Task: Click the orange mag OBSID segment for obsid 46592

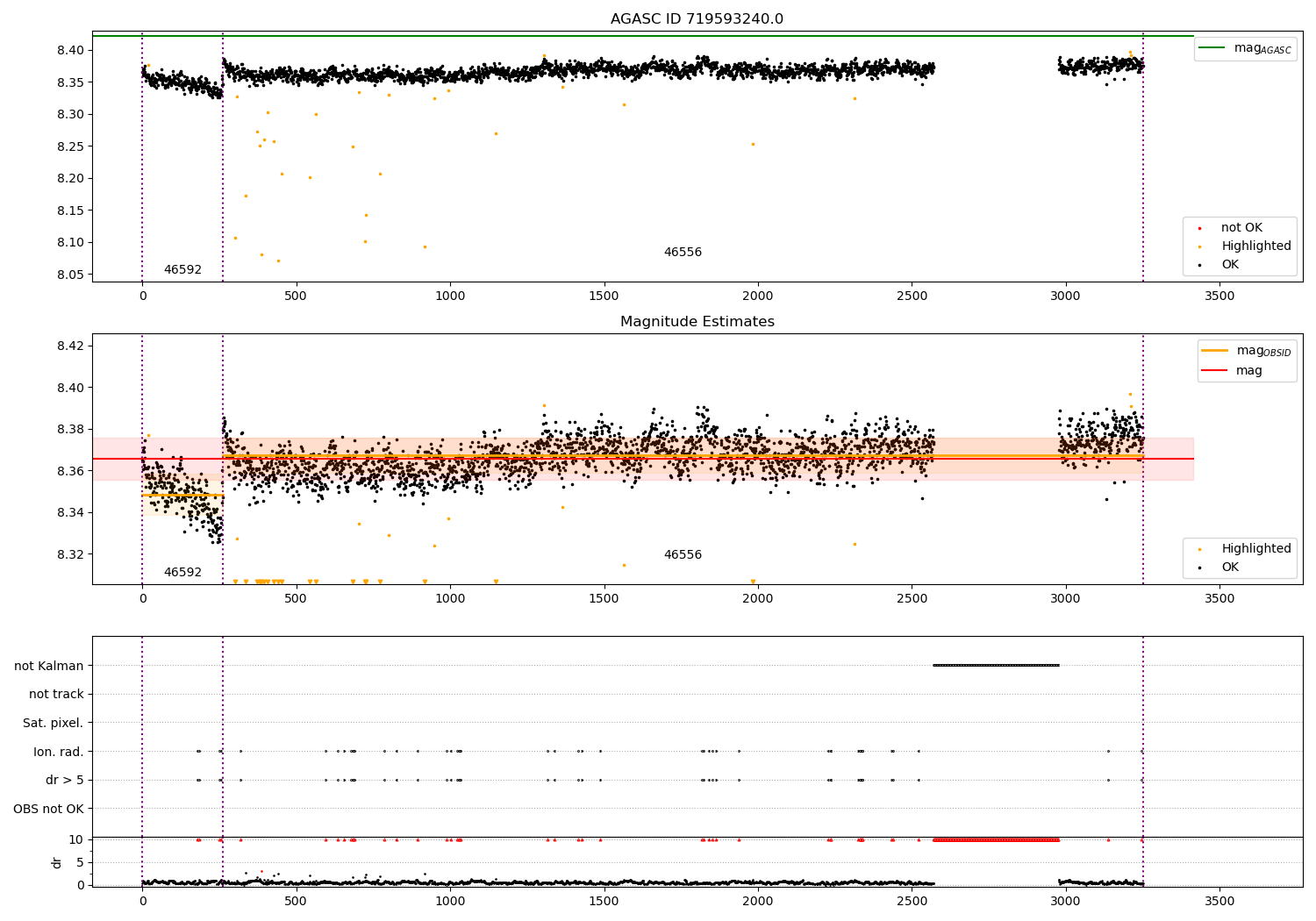Action: point(182,496)
